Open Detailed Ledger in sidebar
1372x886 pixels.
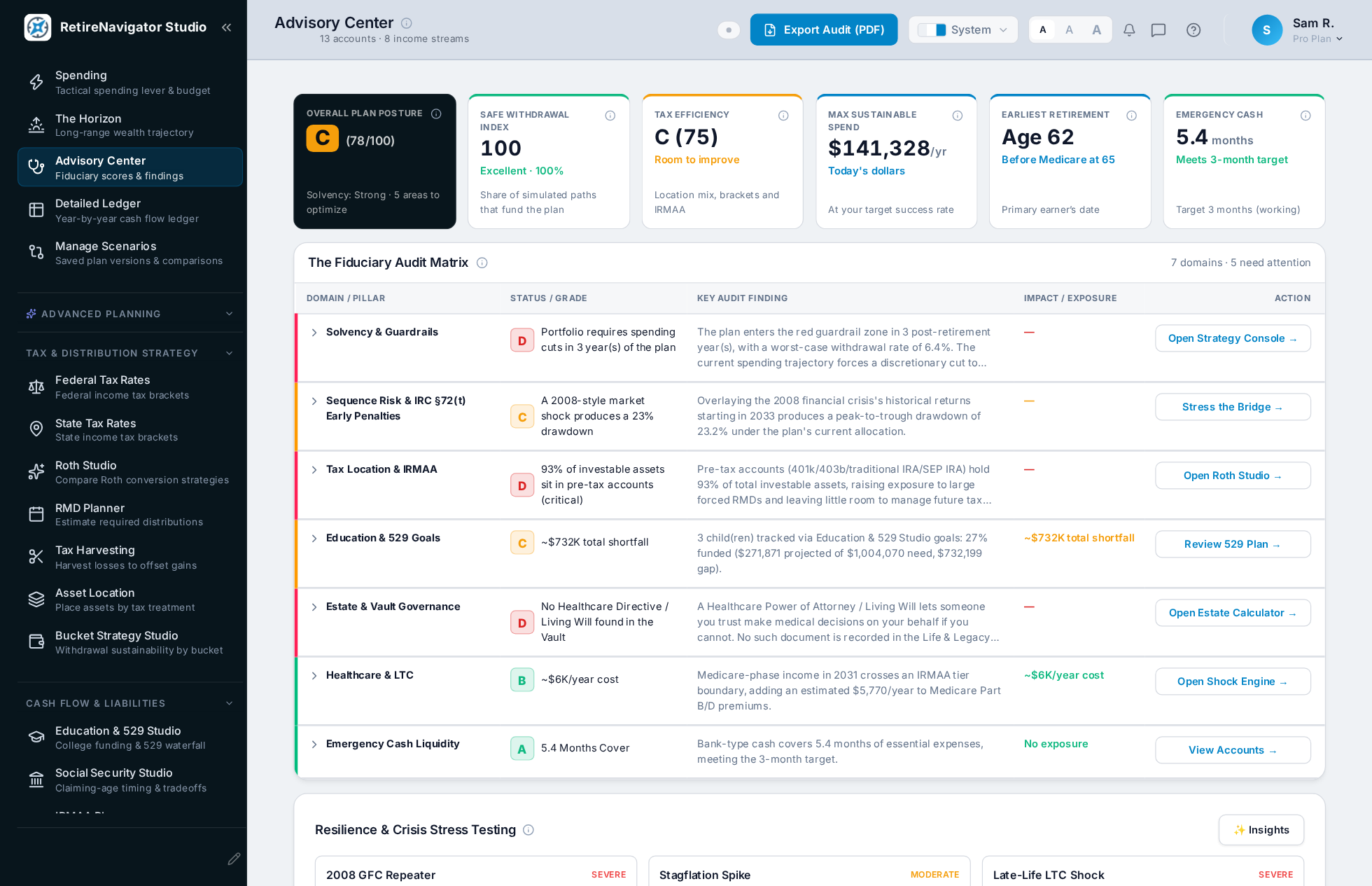coord(130,210)
